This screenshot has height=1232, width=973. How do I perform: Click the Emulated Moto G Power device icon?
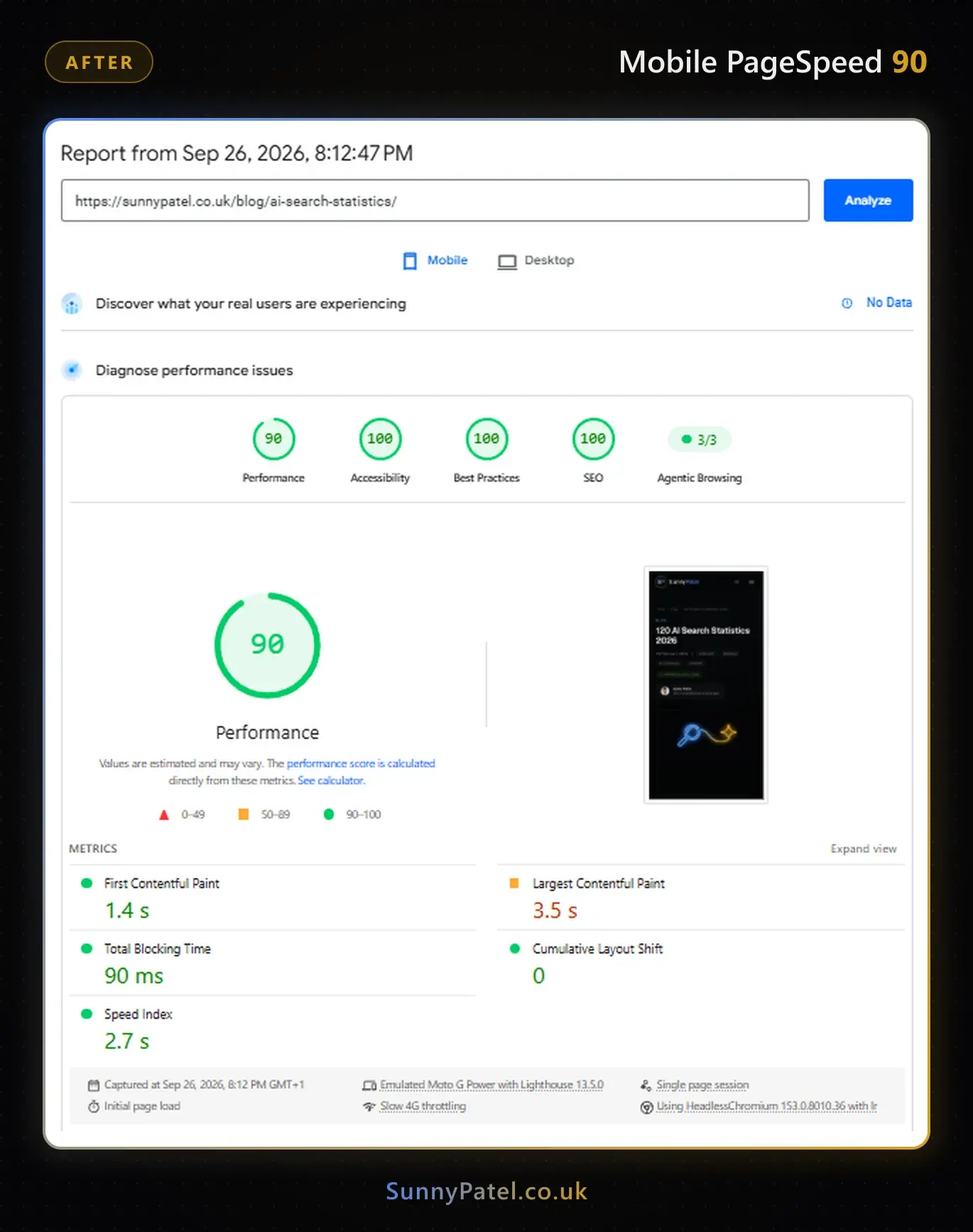[x=369, y=1085]
